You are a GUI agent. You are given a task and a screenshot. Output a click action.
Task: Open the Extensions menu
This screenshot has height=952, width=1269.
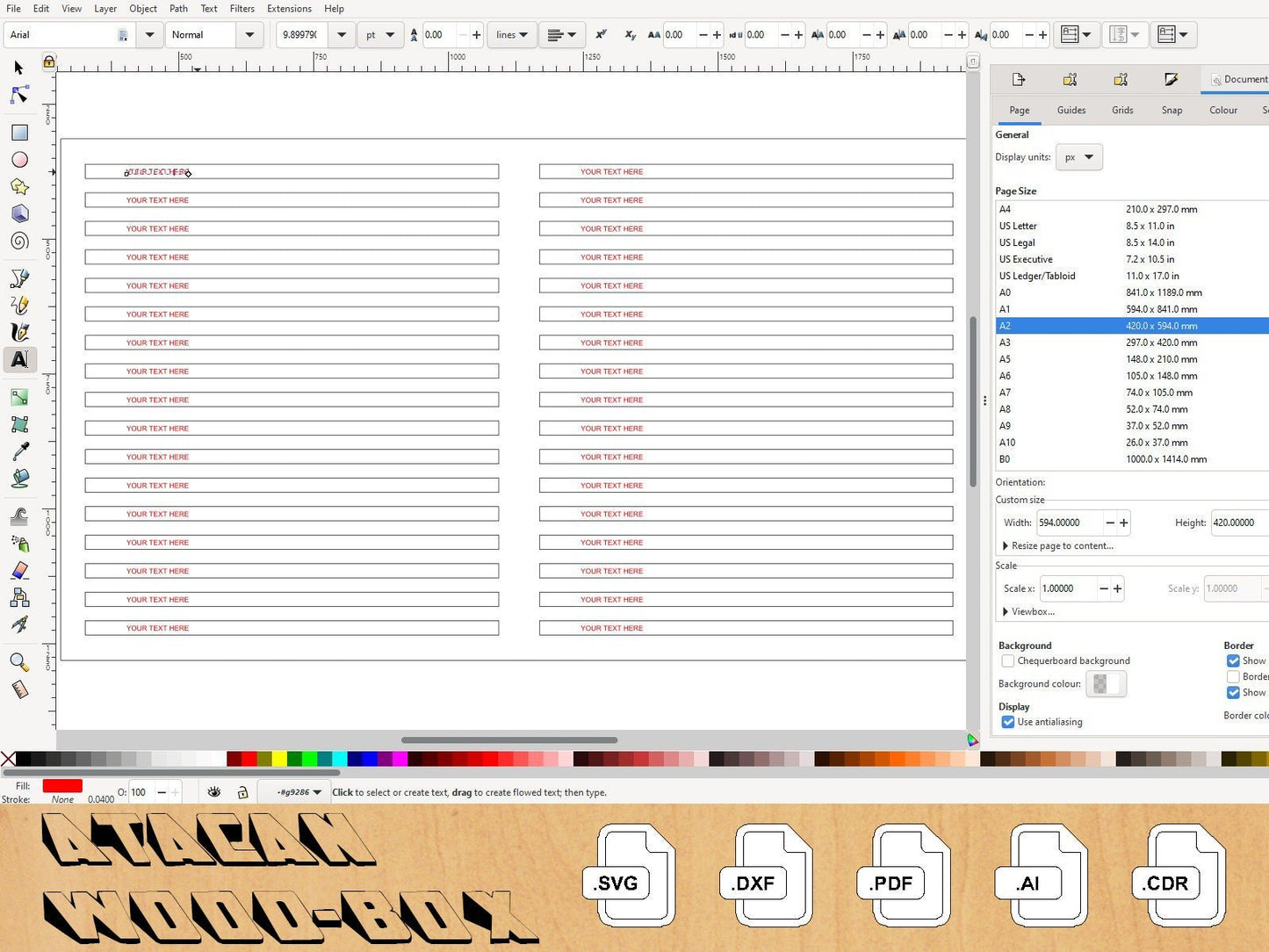coord(289,9)
